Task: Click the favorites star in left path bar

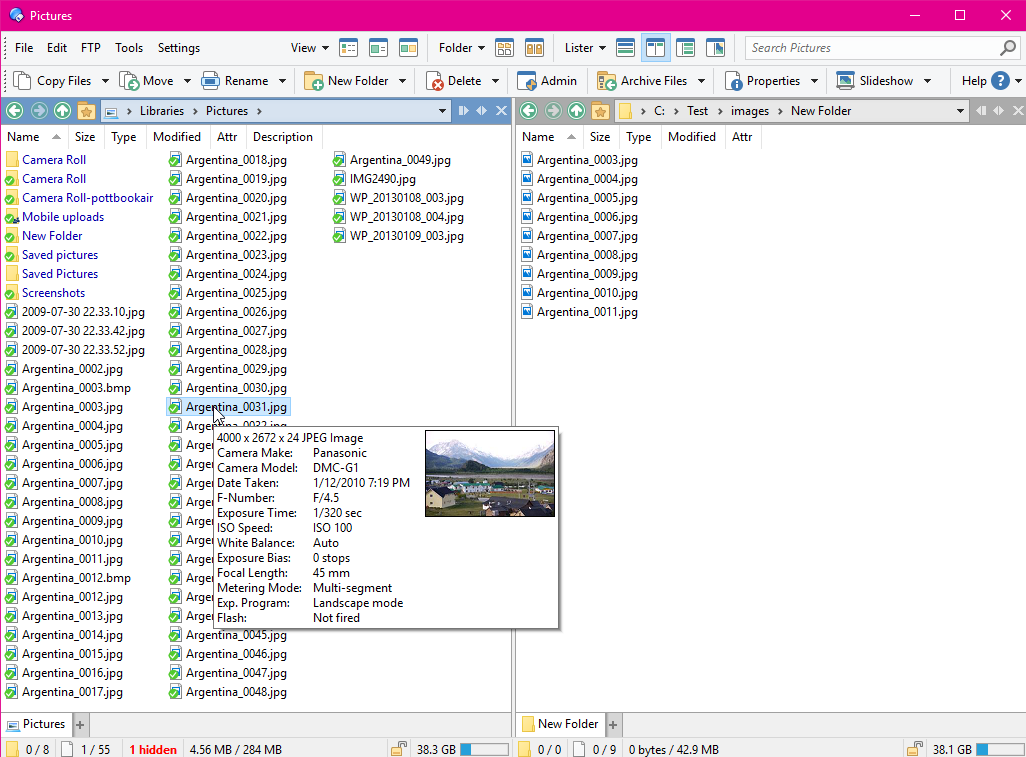Action: tap(87, 110)
